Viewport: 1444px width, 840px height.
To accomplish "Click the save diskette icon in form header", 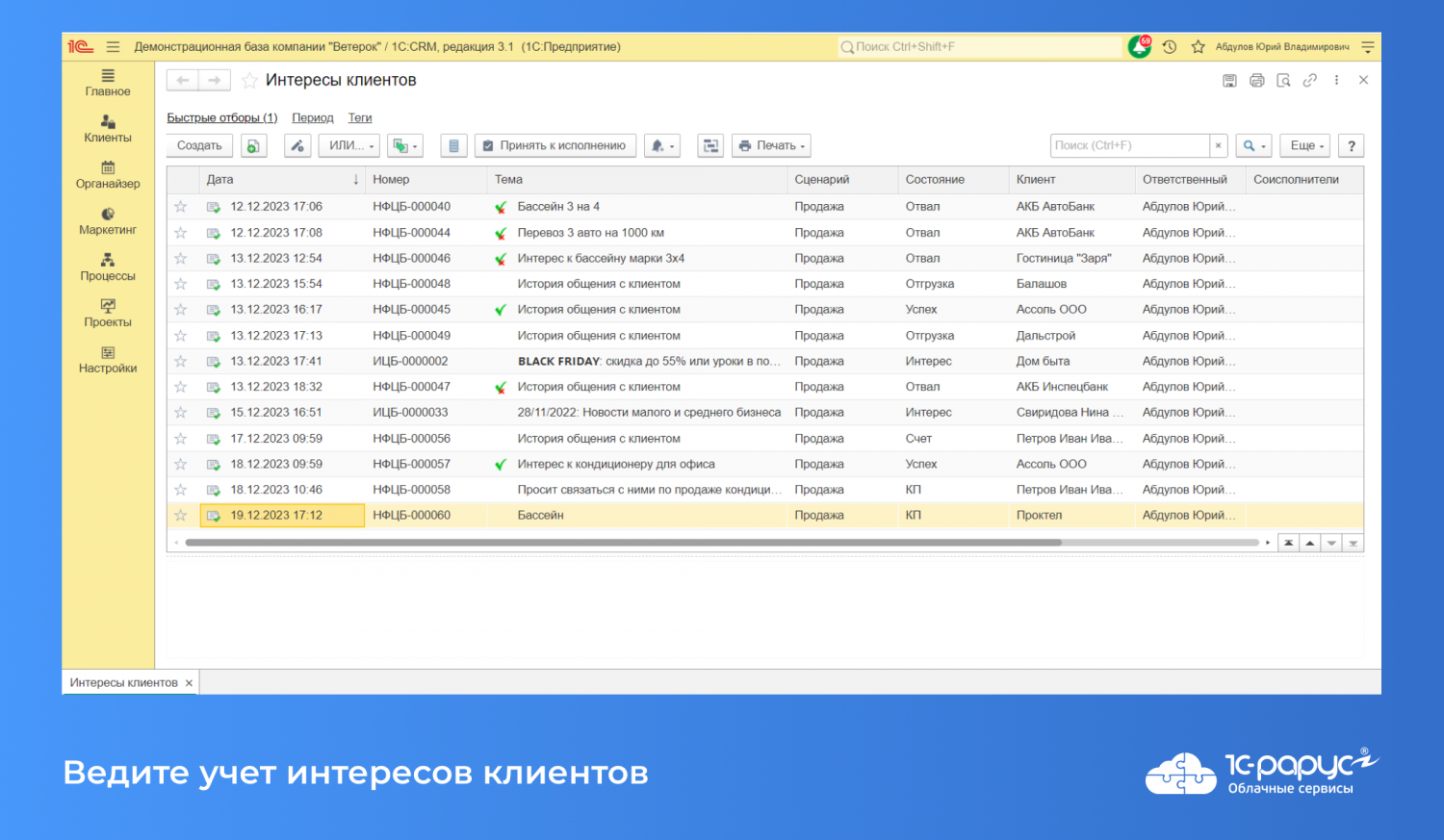I will [x=1229, y=81].
